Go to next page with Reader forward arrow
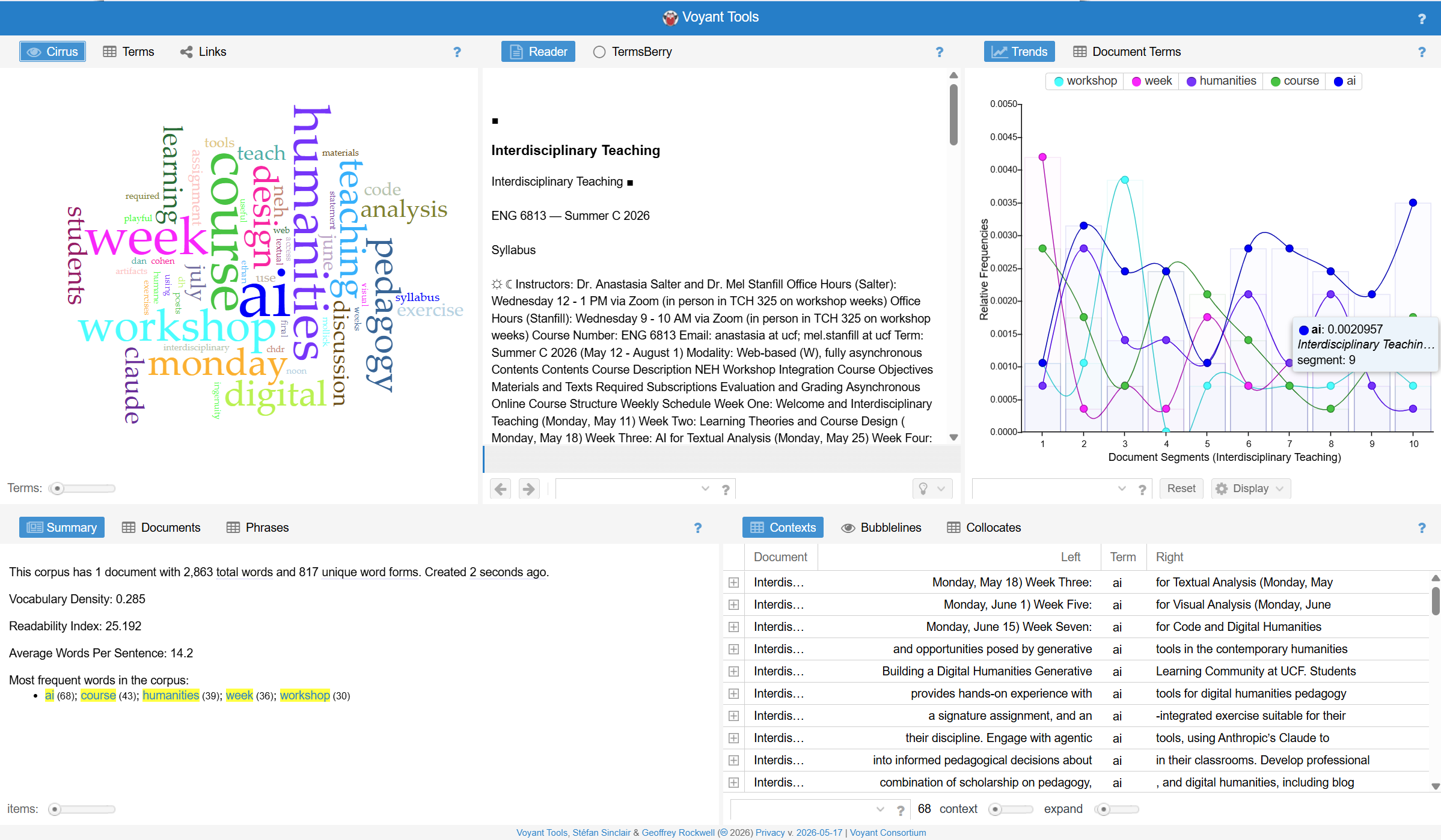The width and height of the screenshot is (1441, 840). (x=529, y=489)
